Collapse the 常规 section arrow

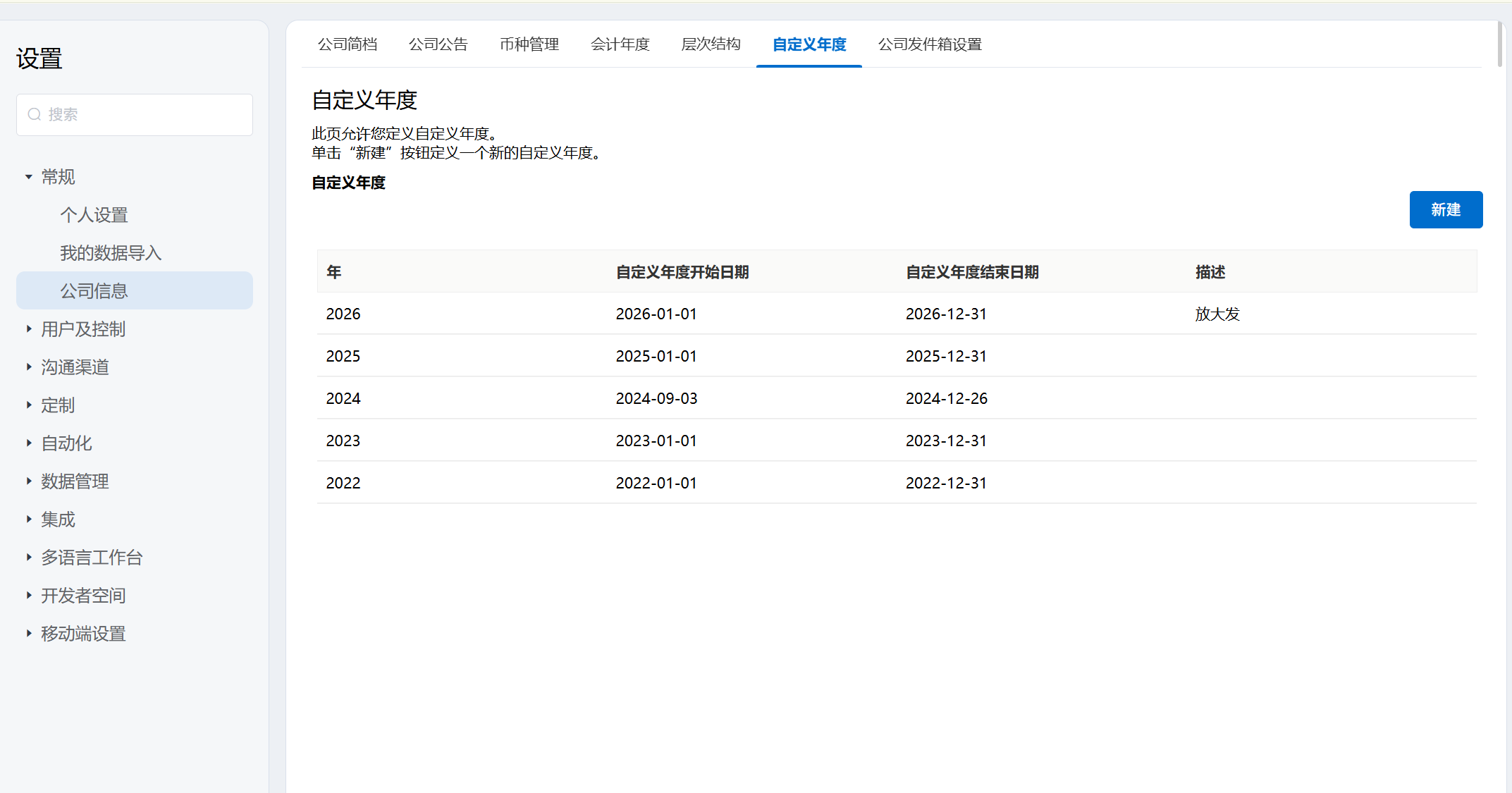coord(29,177)
